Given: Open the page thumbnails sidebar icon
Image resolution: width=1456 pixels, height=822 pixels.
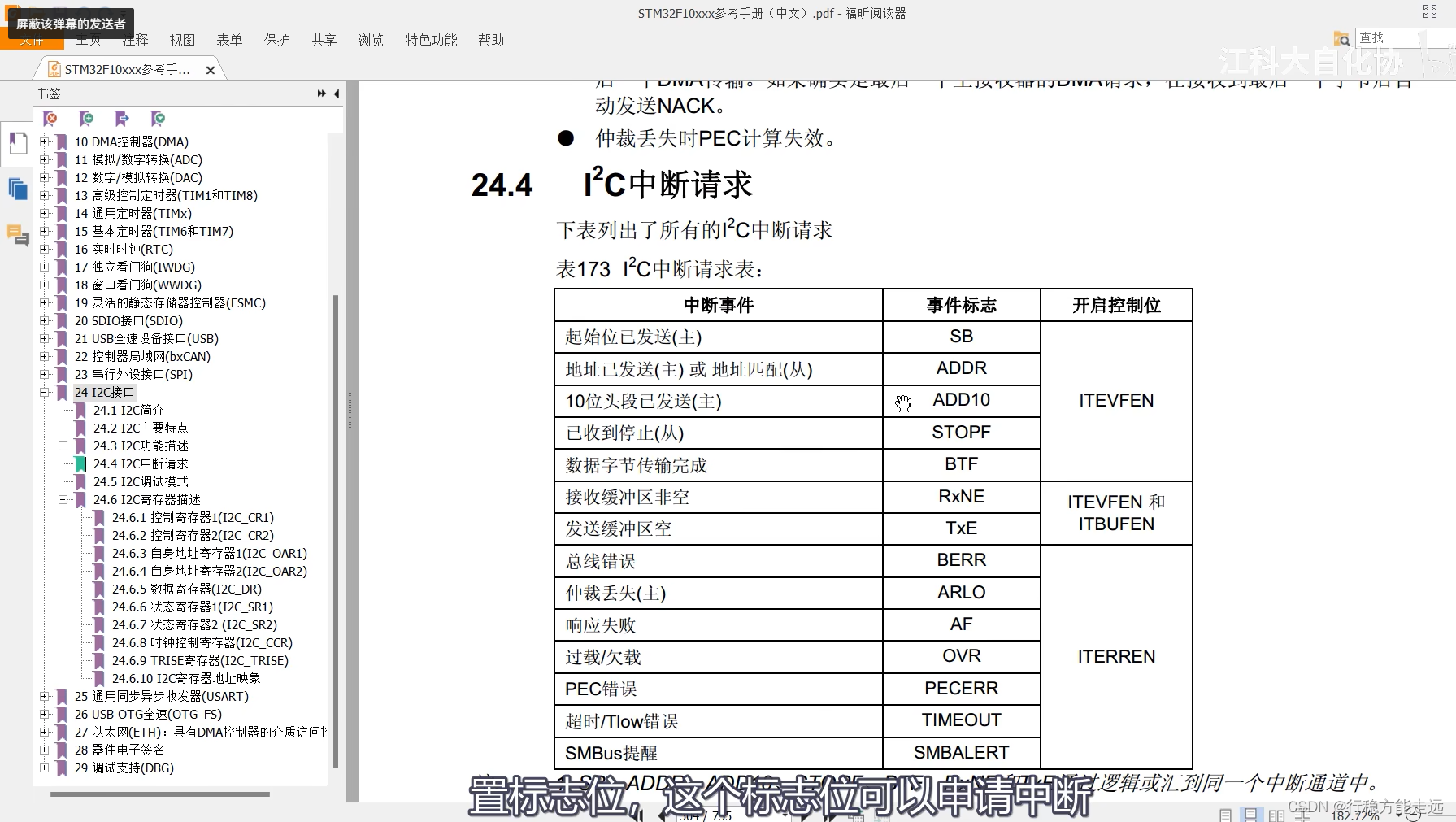Looking at the screenshot, I should click(17, 189).
